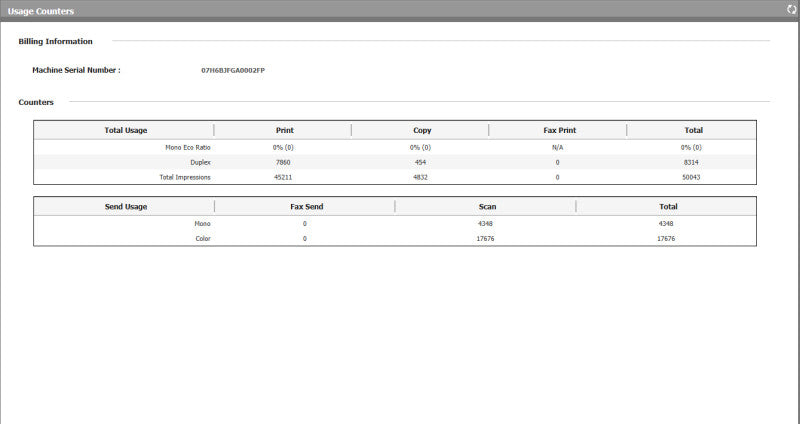
Task: Click the Total Usage column header
Action: pos(126,130)
